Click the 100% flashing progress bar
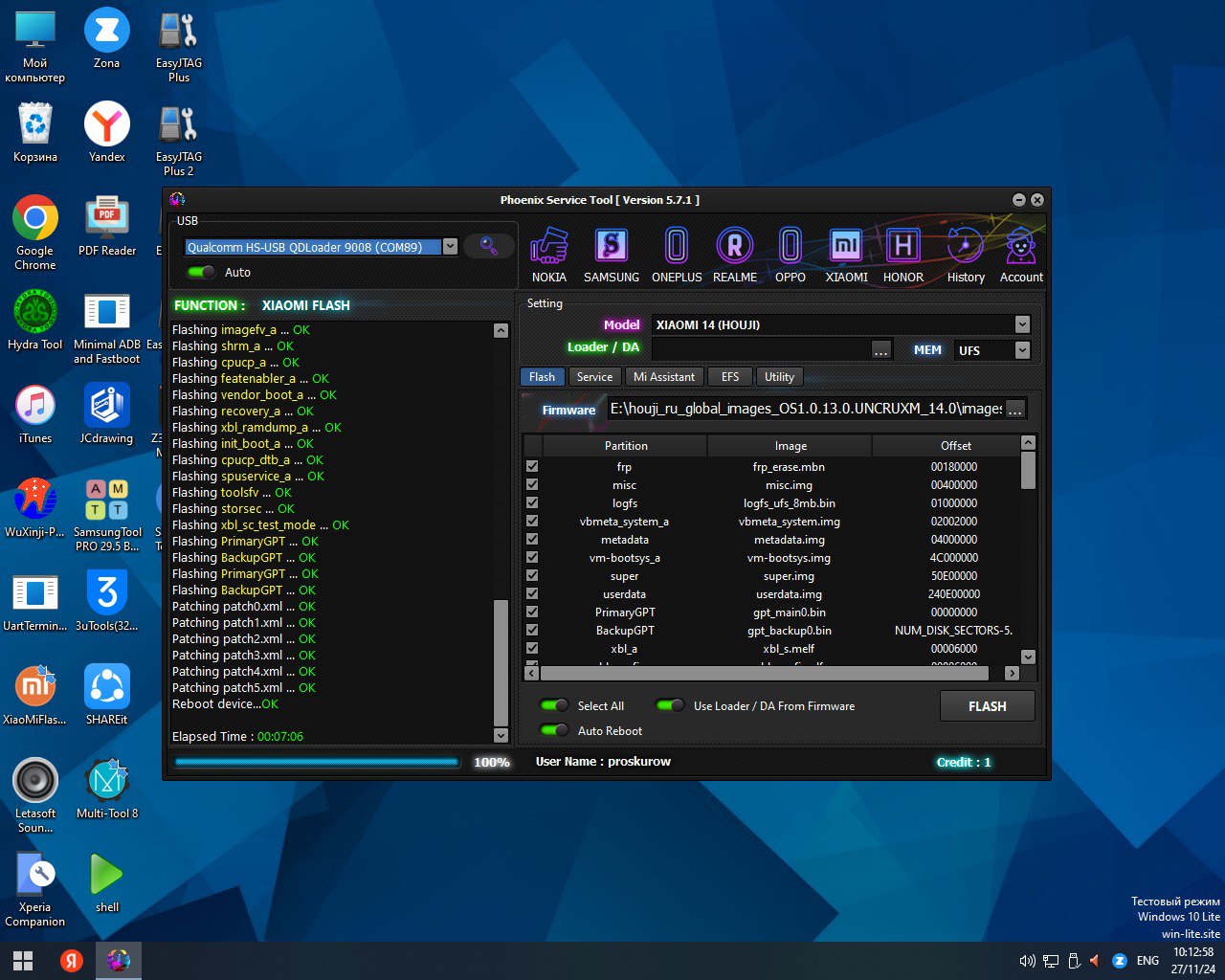The width and height of the screenshot is (1225, 980). pos(317,763)
